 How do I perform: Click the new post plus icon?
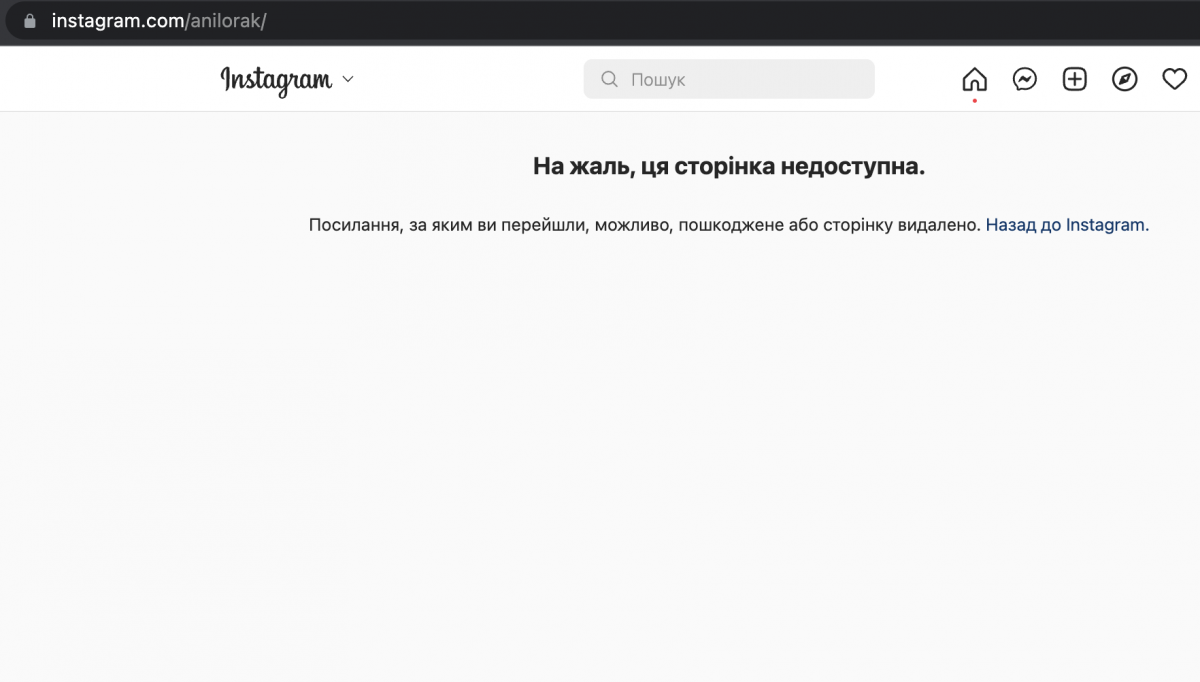click(x=1075, y=79)
